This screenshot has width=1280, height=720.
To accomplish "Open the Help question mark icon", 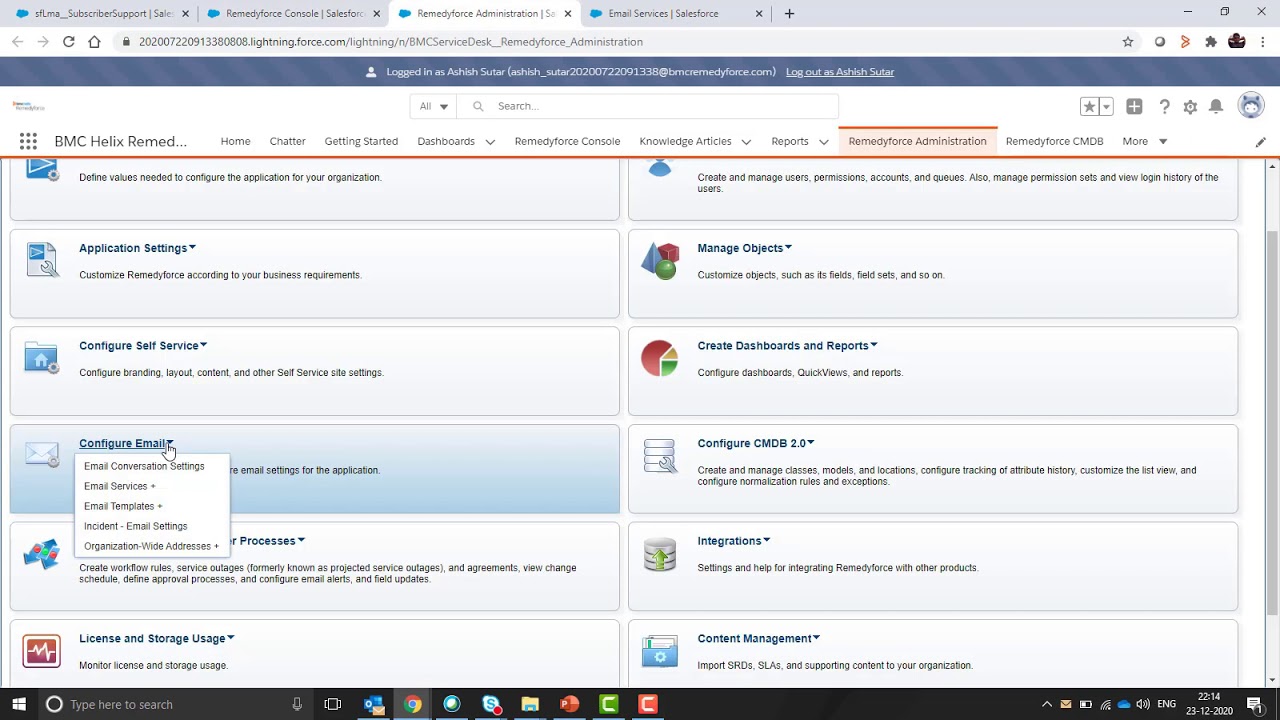I will 1164,106.
